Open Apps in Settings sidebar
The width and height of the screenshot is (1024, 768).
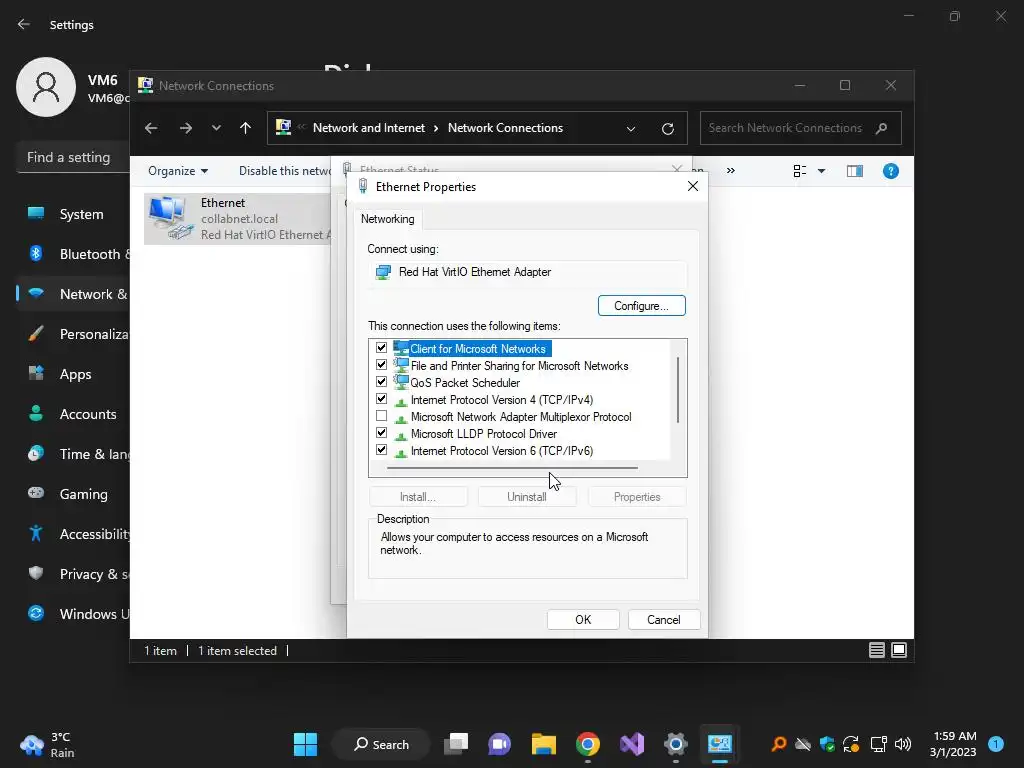click(74, 374)
